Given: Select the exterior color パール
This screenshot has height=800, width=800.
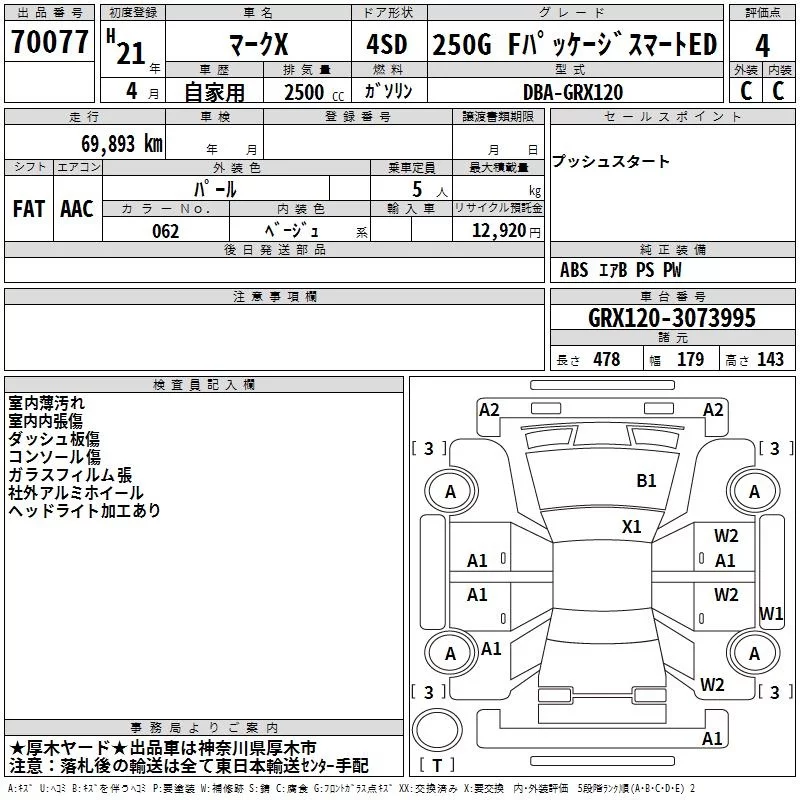Looking at the screenshot, I should [x=215, y=189].
